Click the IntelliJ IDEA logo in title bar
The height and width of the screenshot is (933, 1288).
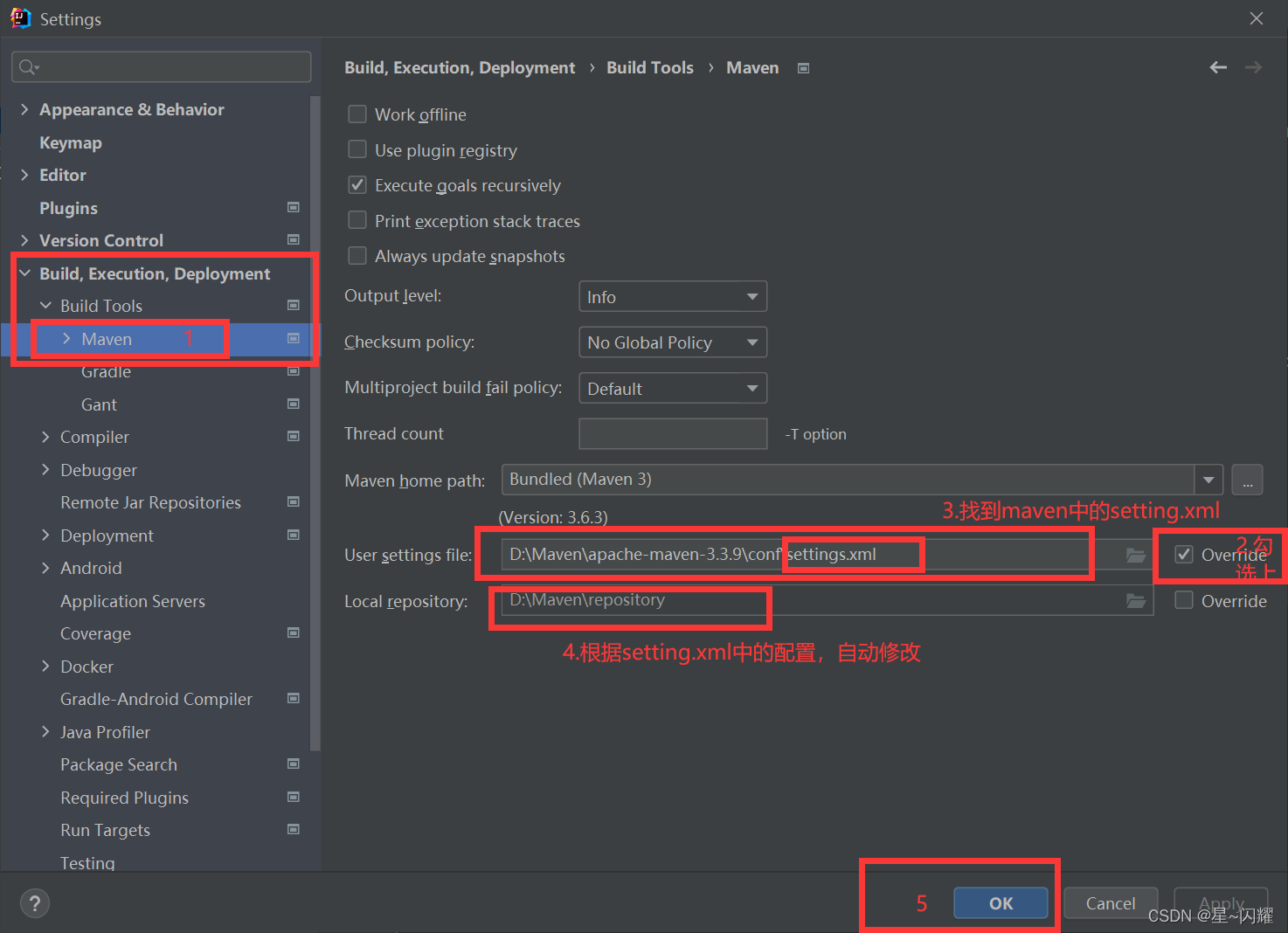click(21, 18)
